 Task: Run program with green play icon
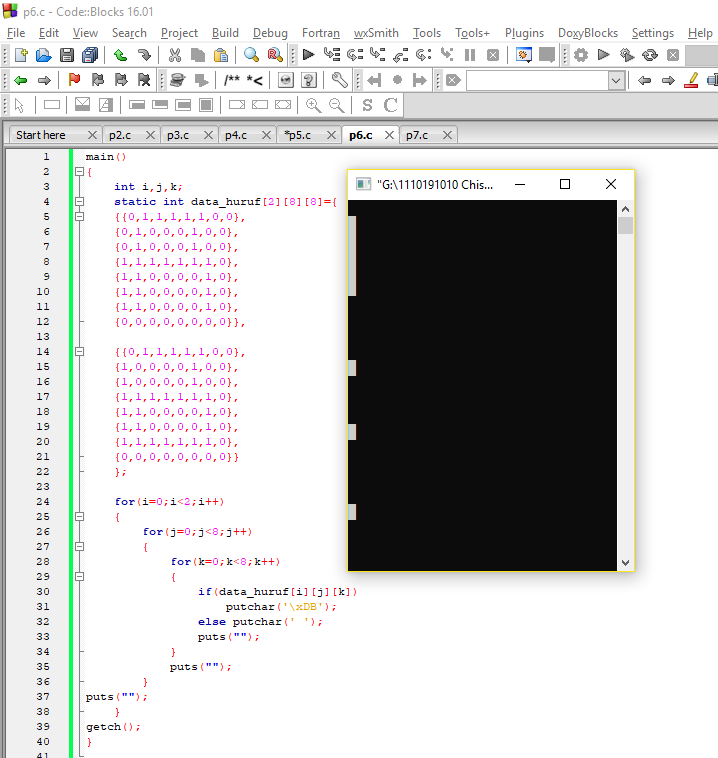click(x=603, y=55)
